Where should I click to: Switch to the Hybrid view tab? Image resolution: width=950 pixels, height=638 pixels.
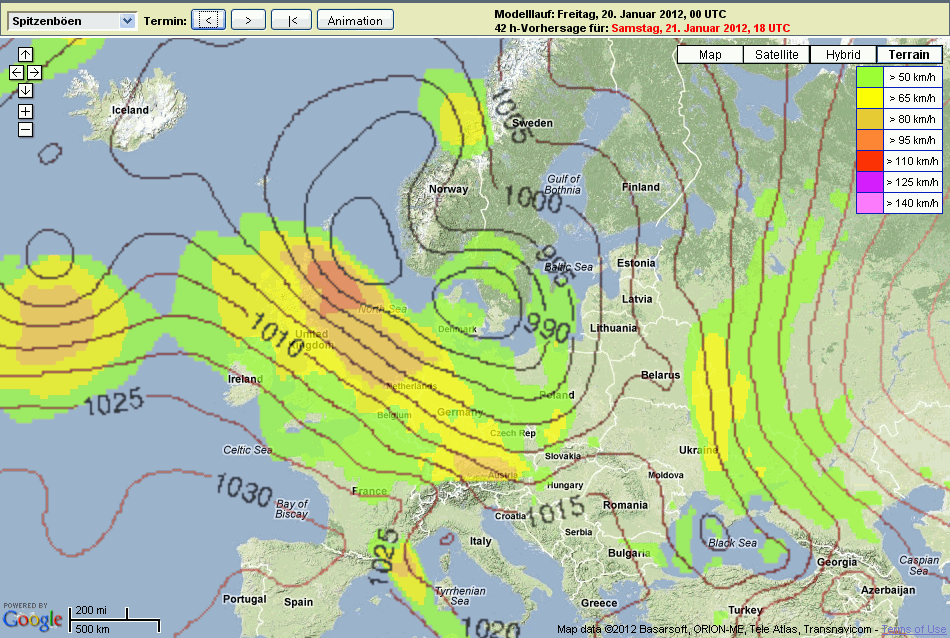843,55
